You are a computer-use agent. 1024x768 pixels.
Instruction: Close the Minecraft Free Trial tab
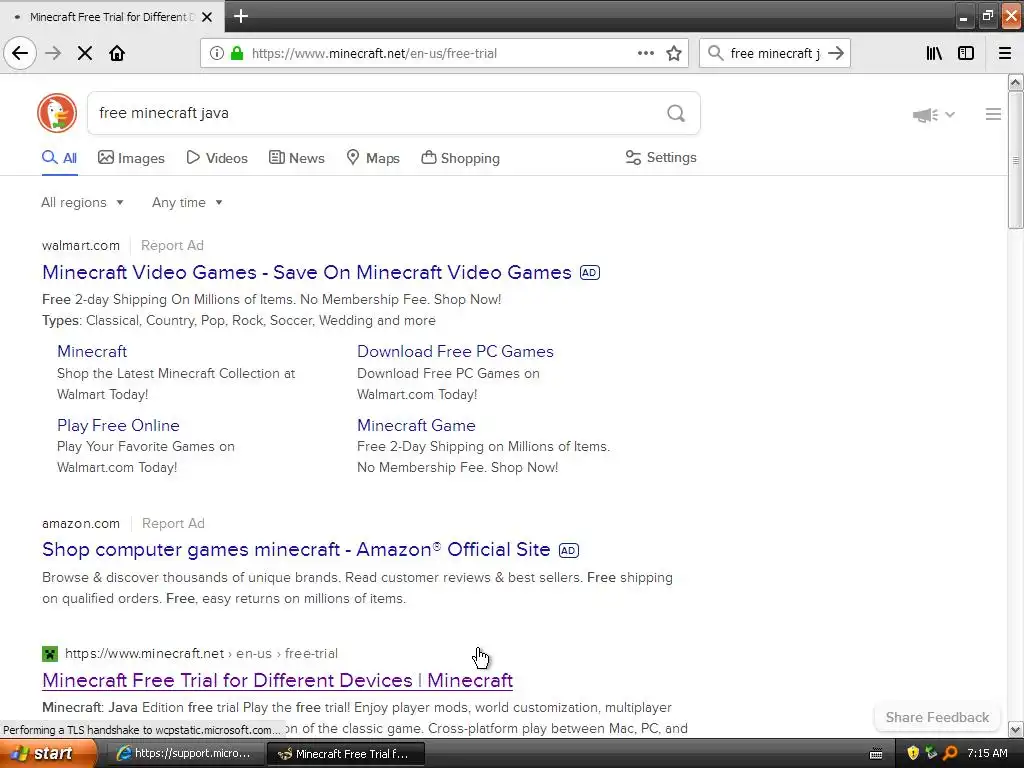207,17
